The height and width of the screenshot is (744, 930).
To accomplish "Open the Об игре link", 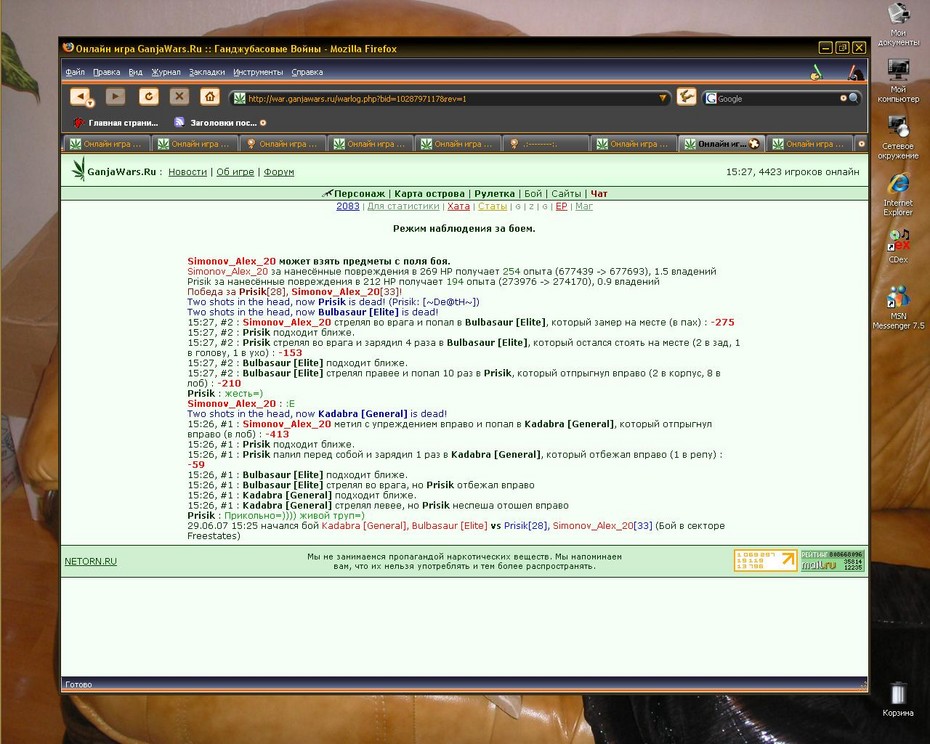I will pos(235,171).
